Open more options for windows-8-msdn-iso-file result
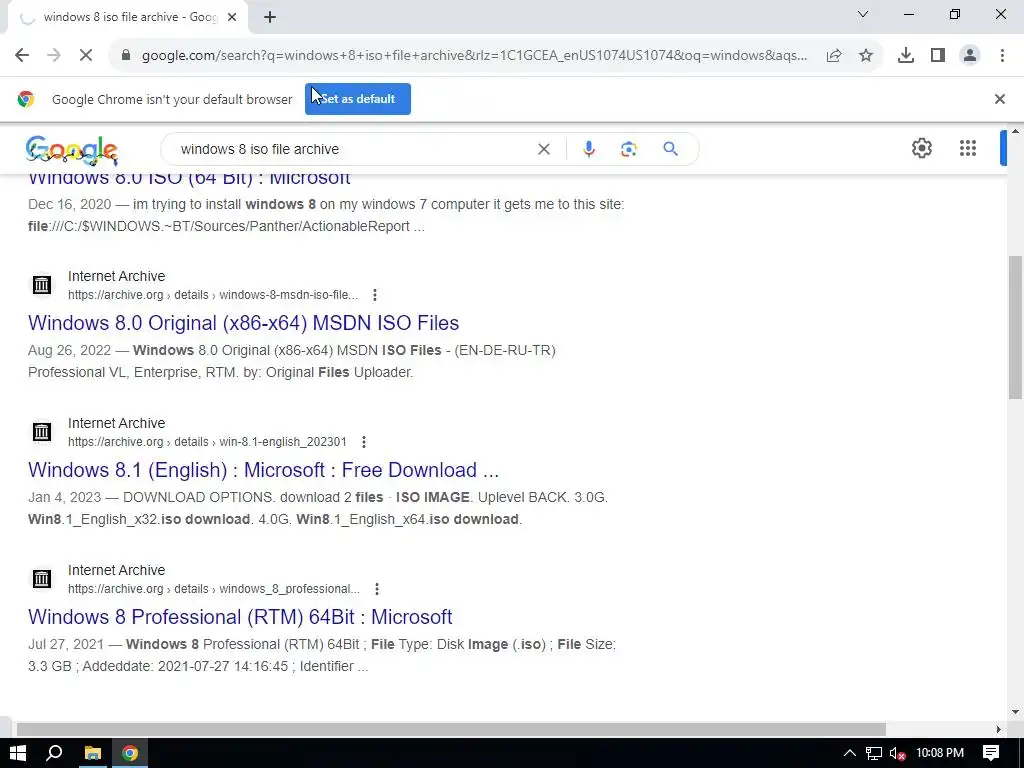The width and height of the screenshot is (1024, 768). (375, 295)
